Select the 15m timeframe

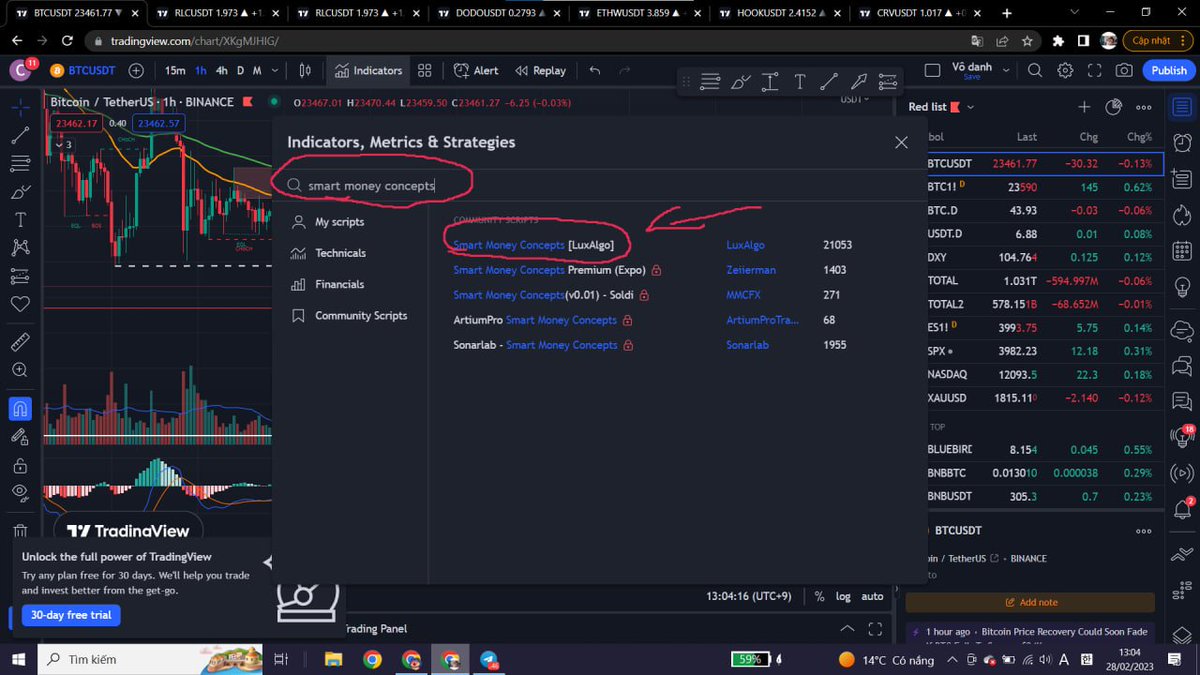[175, 70]
